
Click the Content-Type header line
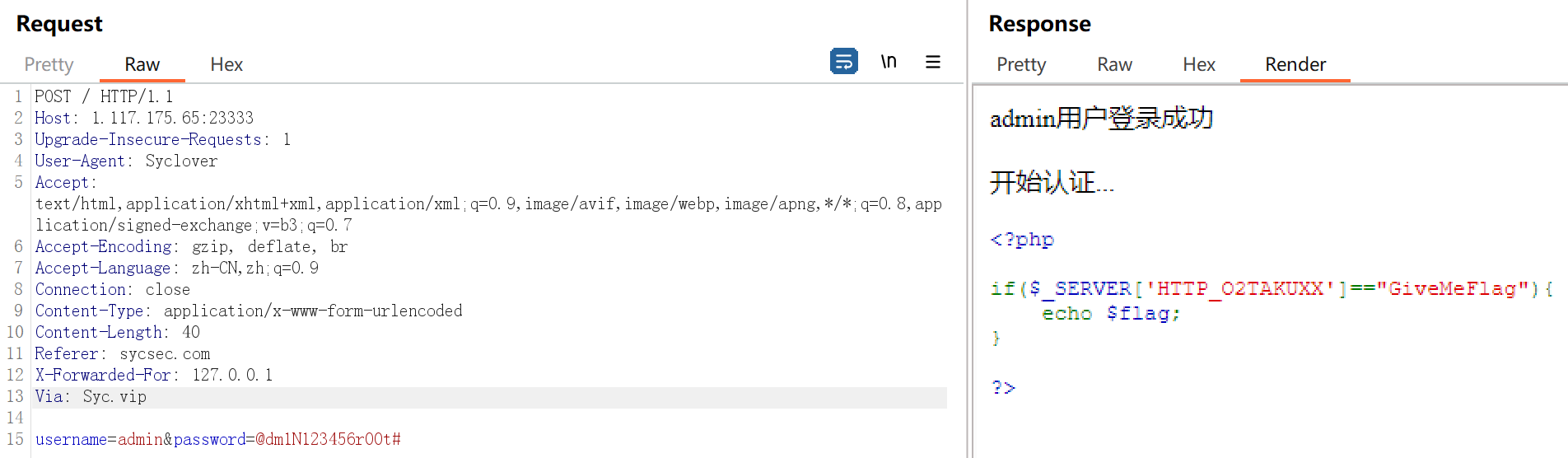[248, 311]
